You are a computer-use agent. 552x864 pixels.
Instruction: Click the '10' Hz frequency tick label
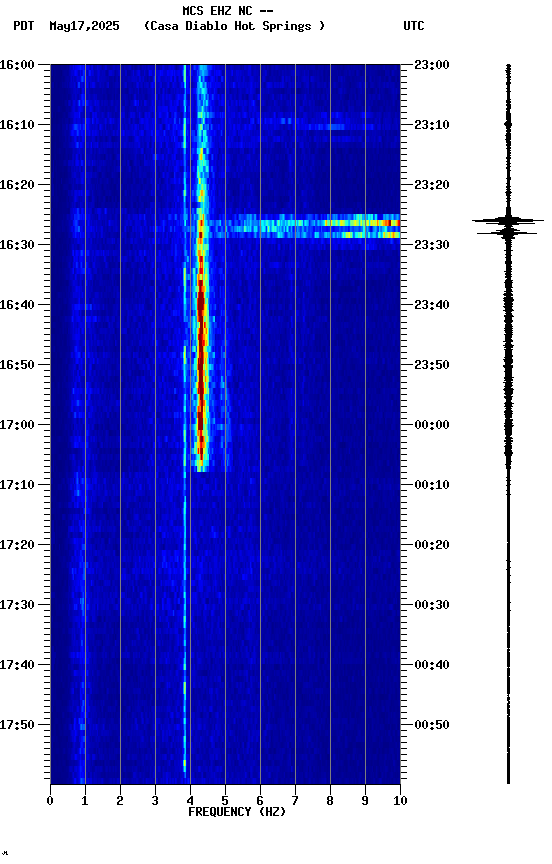(400, 801)
